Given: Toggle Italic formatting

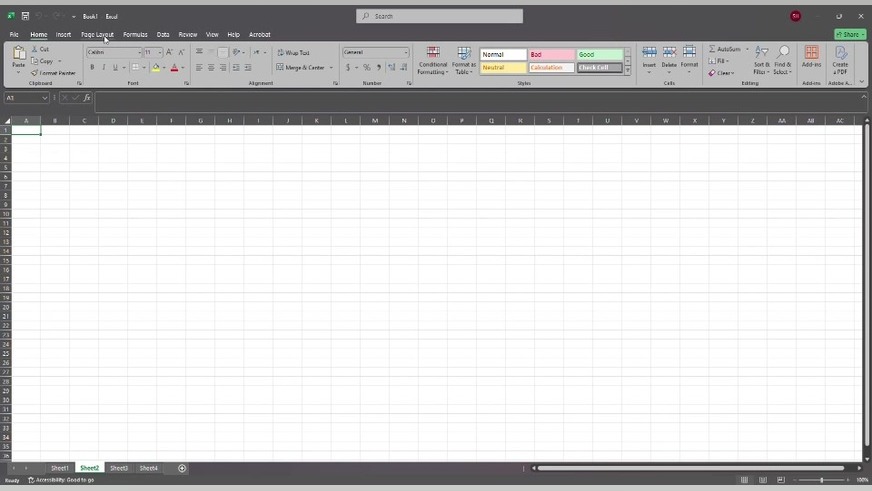Looking at the screenshot, I should 103,67.
